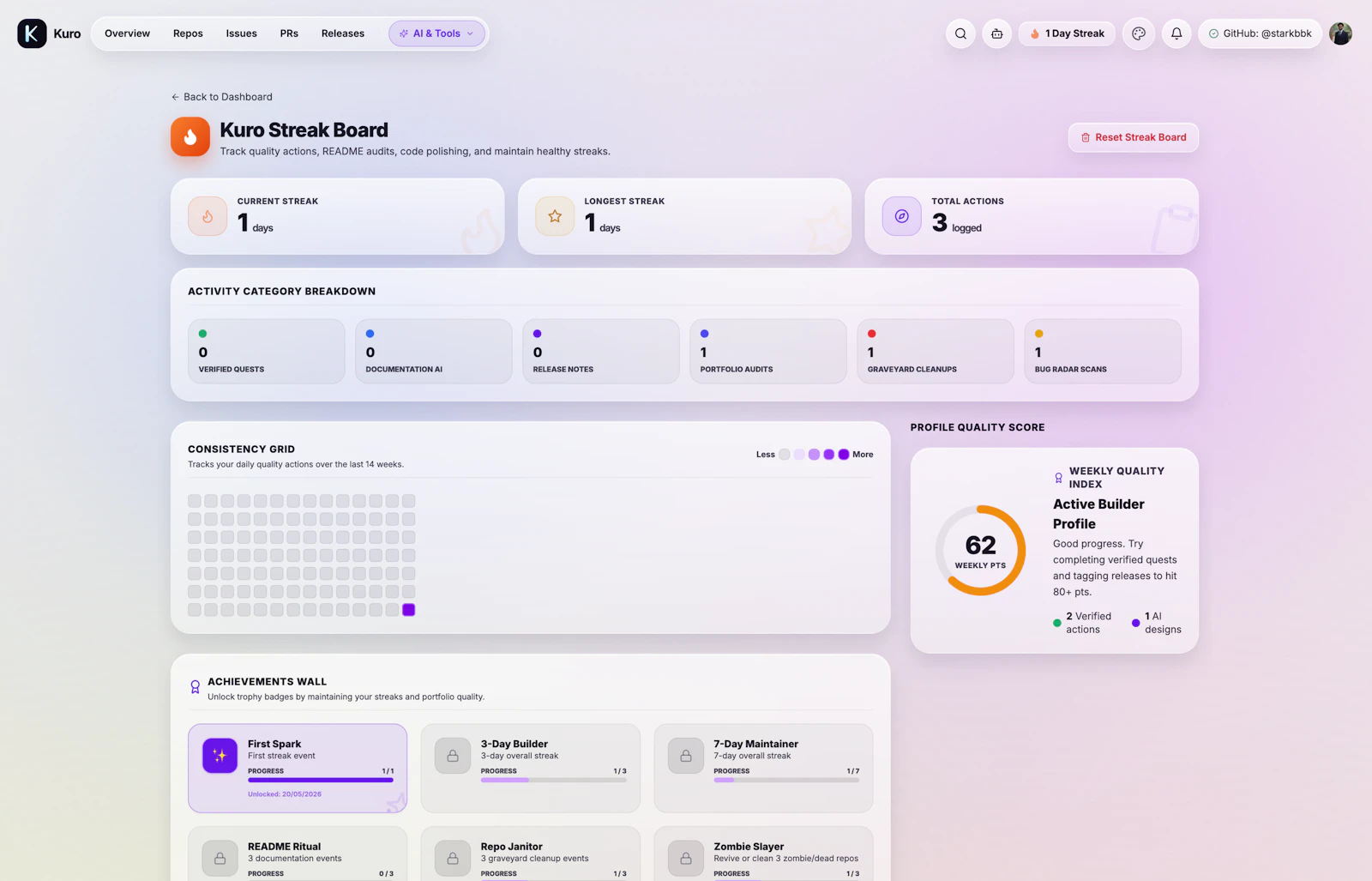Click the "1 AI designs" stat
The image size is (1372, 881).
pyautogui.click(x=1157, y=623)
